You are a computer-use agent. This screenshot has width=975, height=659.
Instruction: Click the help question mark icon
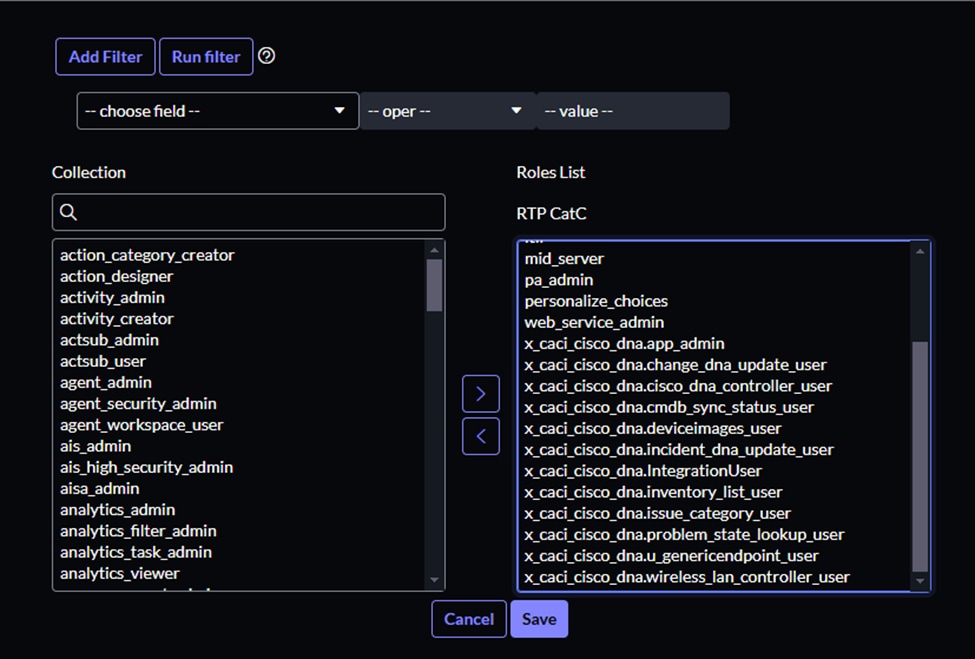(266, 56)
